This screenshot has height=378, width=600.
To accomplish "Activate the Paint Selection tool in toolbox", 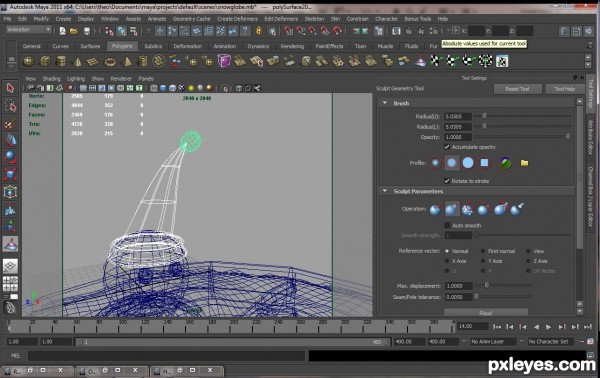I will (x=10, y=123).
